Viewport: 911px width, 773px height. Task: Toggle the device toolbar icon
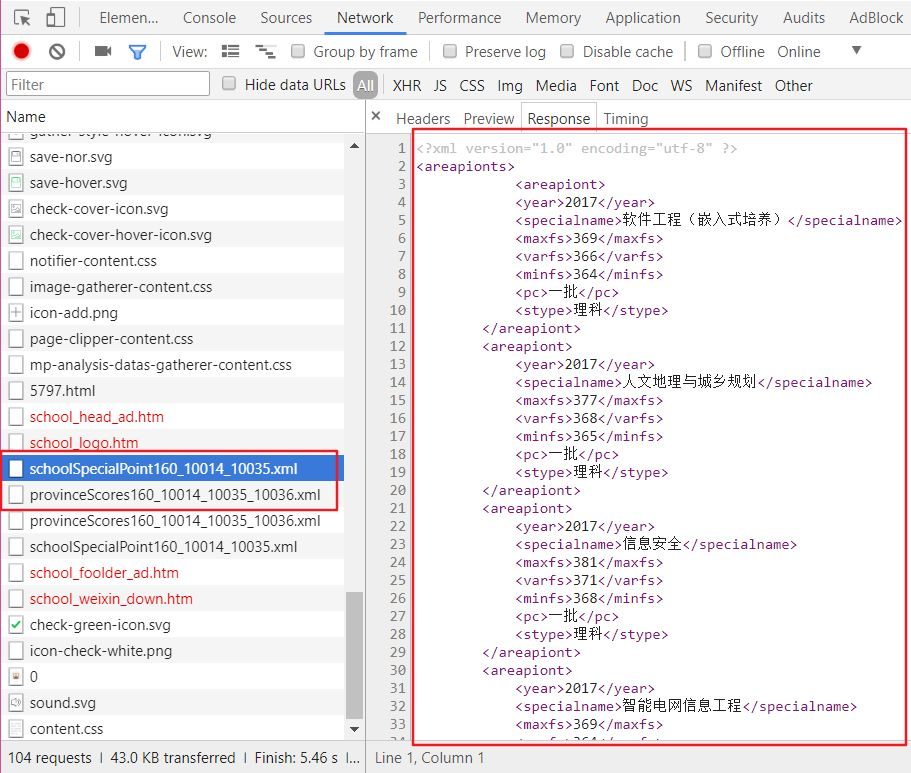point(55,17)
